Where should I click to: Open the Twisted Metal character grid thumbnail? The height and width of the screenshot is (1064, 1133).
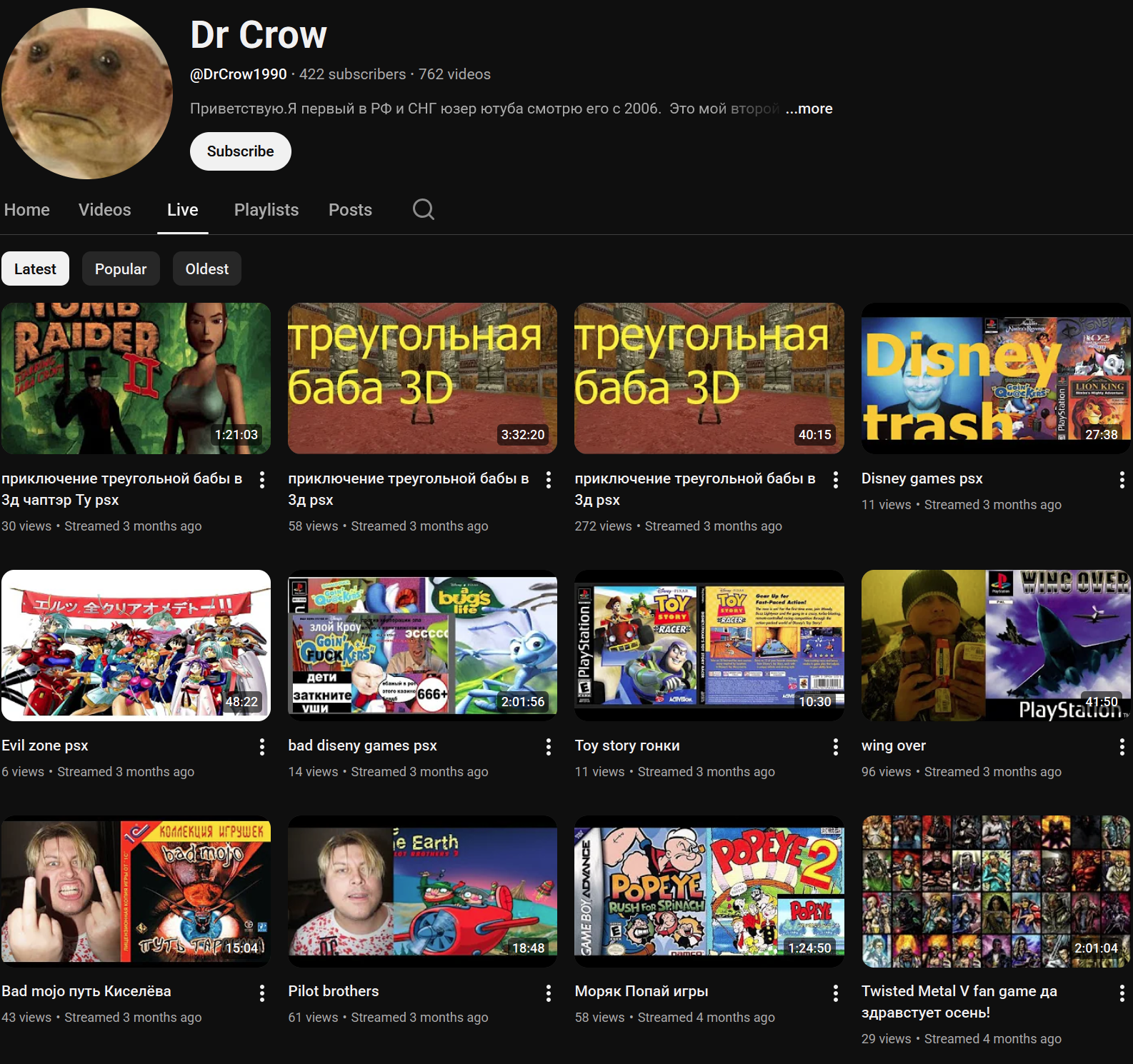click(x=996, y=891)
